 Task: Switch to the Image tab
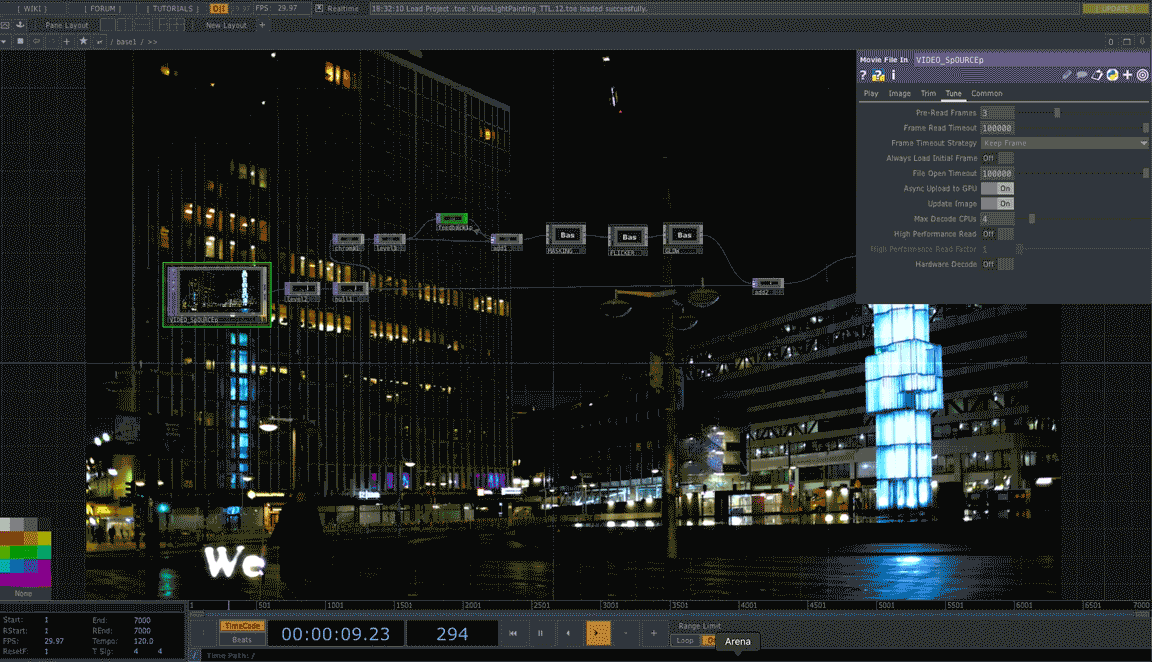[x=899, y=93]
